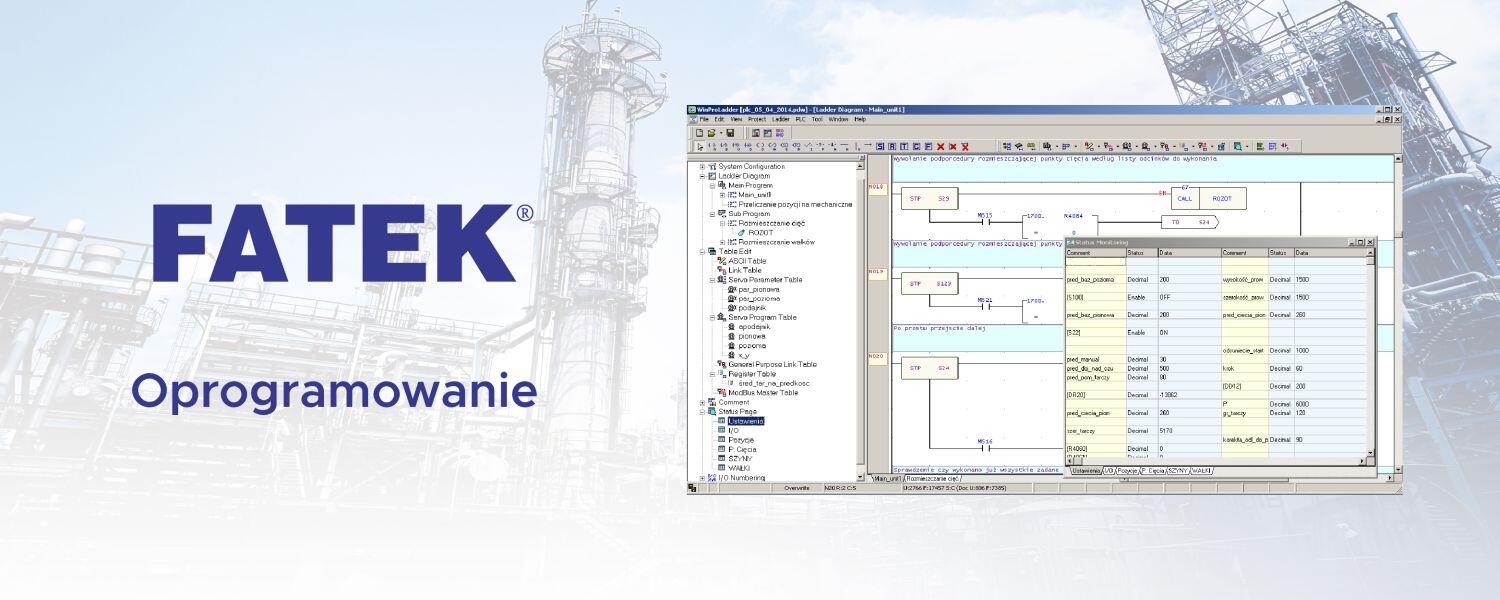The height and width of the screenshot is (600, 1500).
Task: Open the File menu
Action: pyautogui.click(x=704, y=119)
